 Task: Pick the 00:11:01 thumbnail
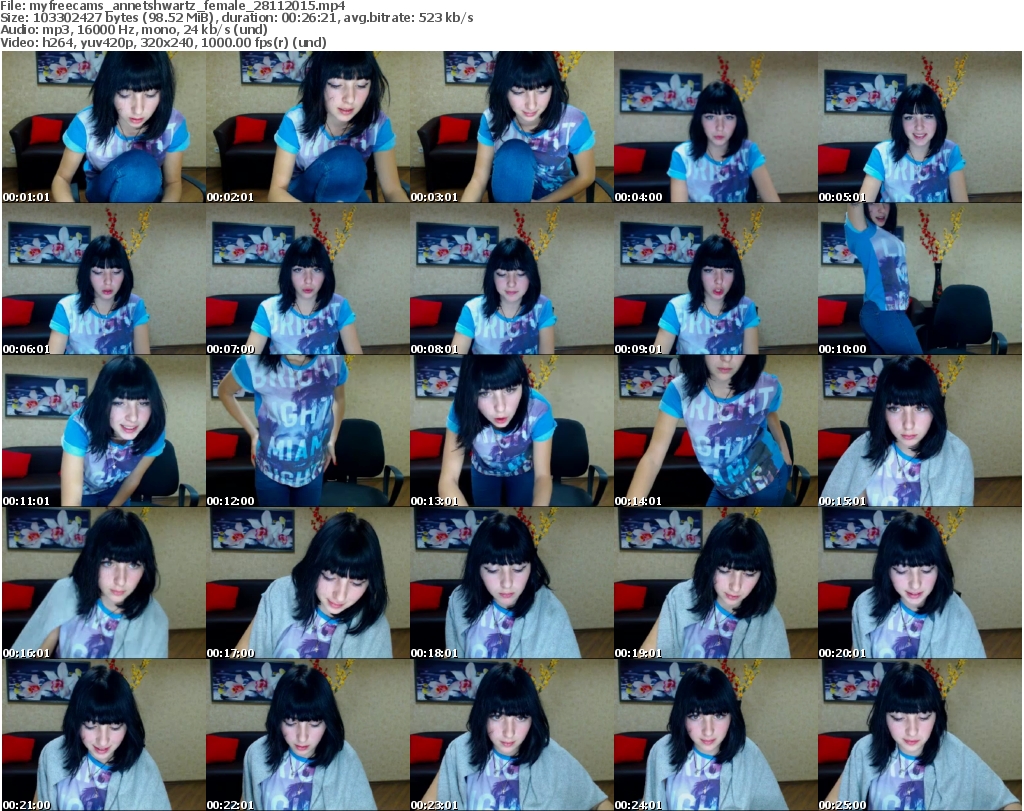click(x=104, y=431)
